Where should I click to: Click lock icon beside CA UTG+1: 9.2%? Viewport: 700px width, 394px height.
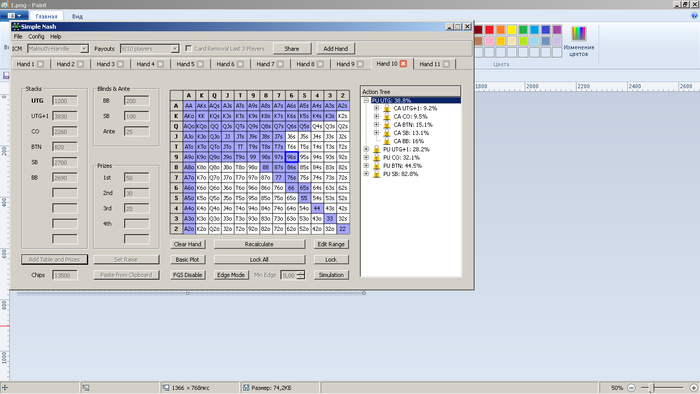pyautogui.click(x=387, y=108)
